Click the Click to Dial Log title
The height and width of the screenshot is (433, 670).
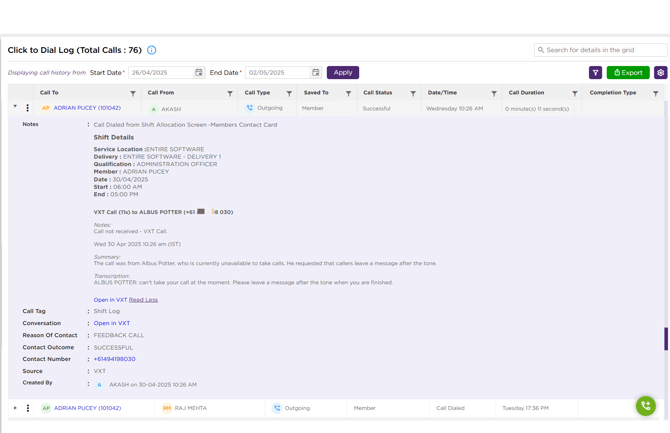75,50
